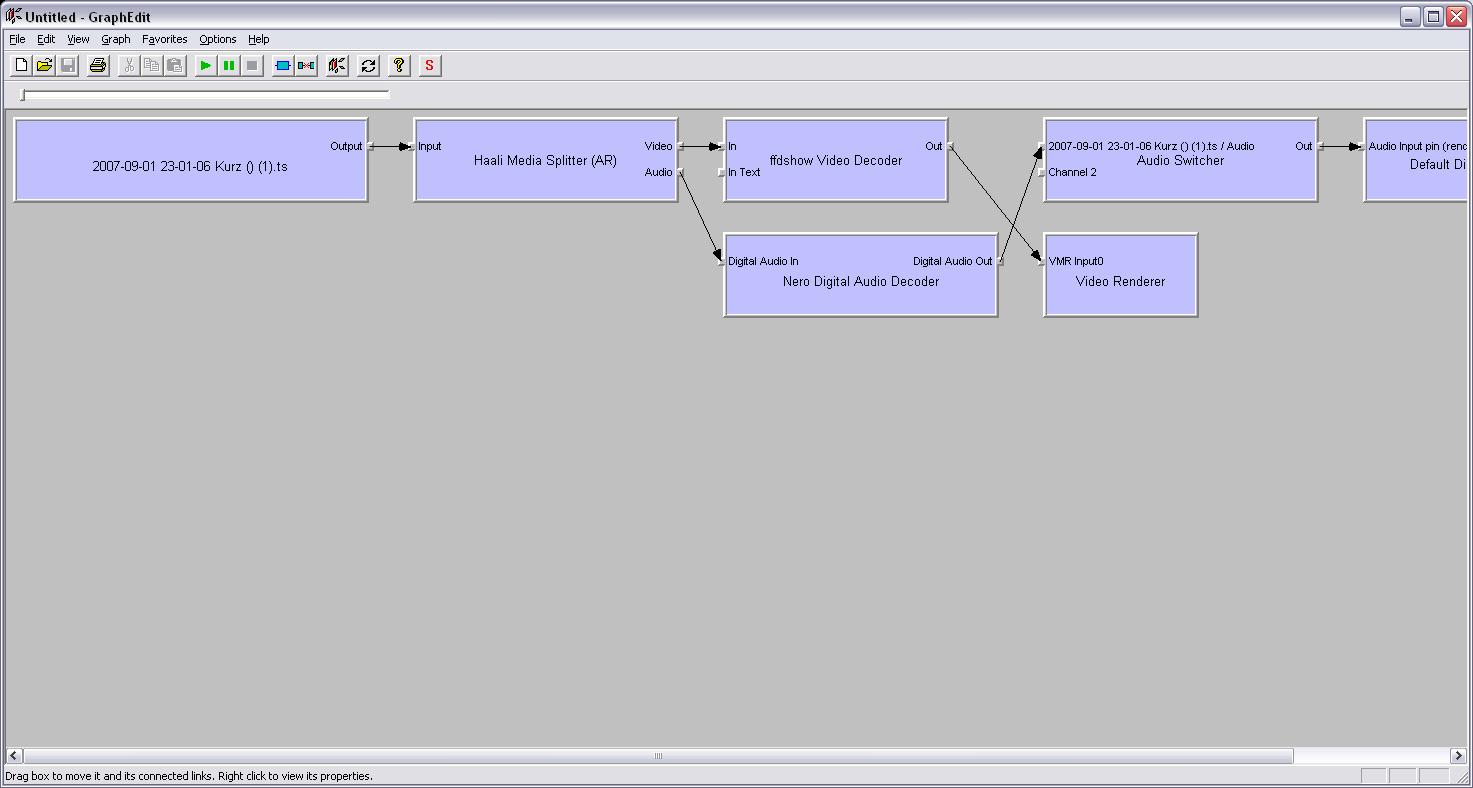
Task: Open the Options menu
Action: (x=217, y=39)
